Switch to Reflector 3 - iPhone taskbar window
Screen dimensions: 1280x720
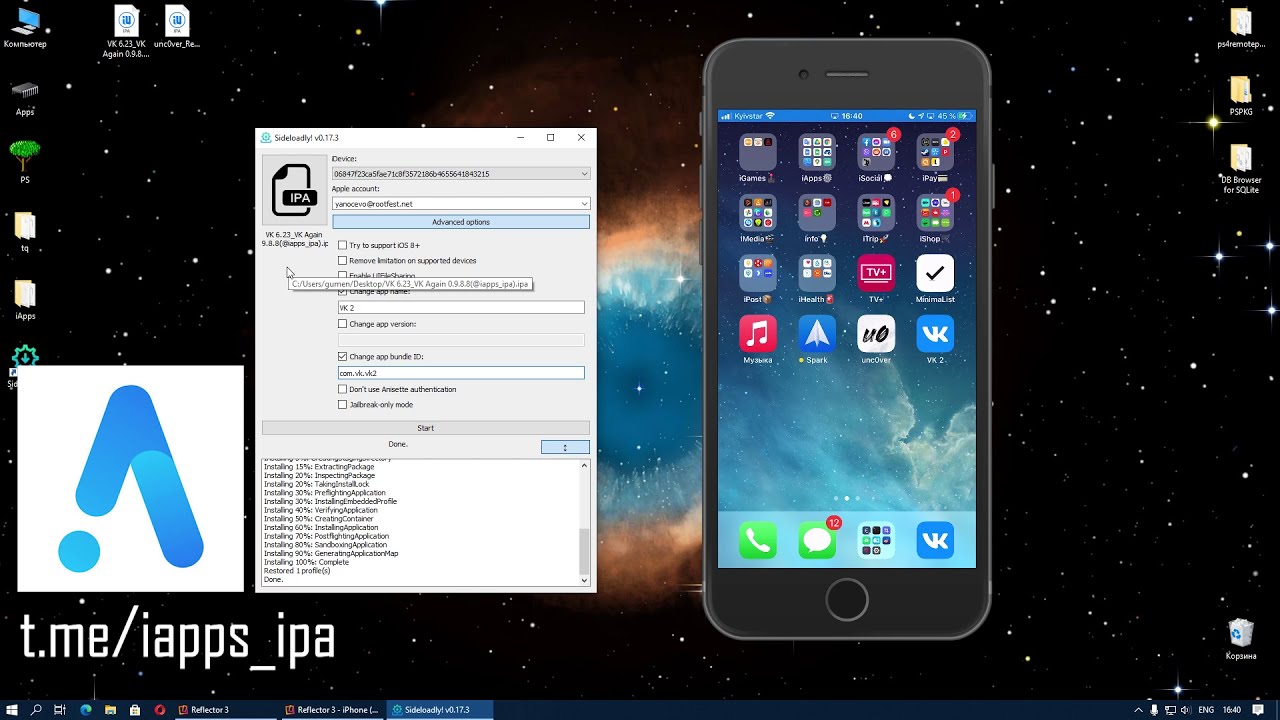tap(331, 710)
